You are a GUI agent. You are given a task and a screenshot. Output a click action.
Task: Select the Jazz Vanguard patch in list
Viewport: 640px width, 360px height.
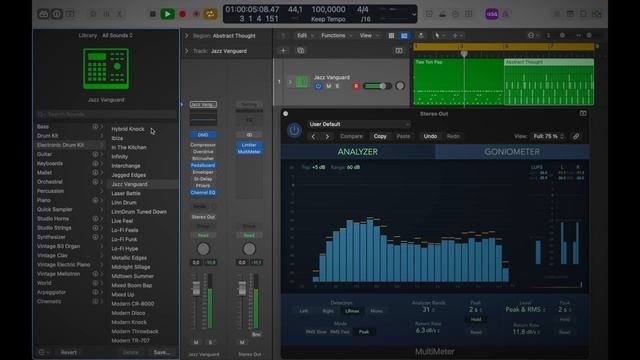[143, 184]
